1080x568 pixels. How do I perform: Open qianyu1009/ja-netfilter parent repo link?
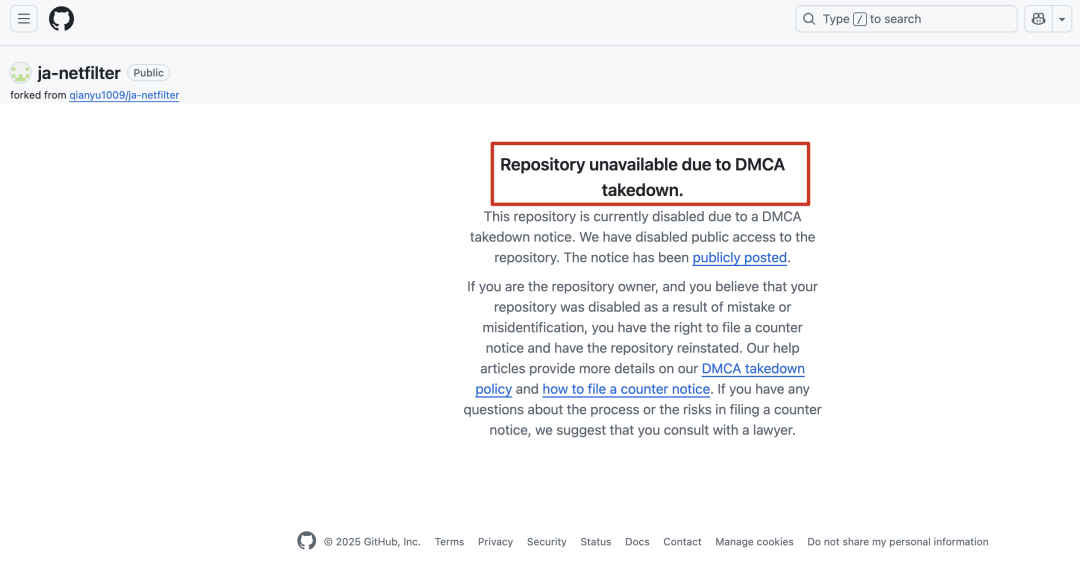pyautogui.click(x=124, y=95)
